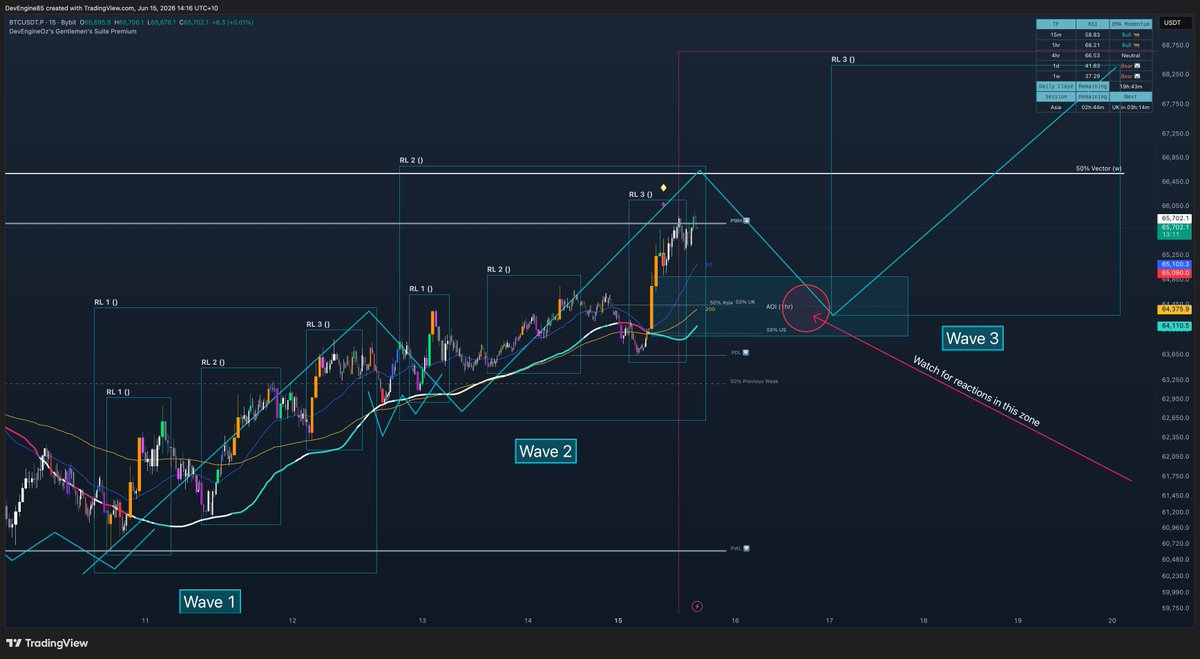
Task: Click the 'RSI' column header
Action: (1093, 24)
